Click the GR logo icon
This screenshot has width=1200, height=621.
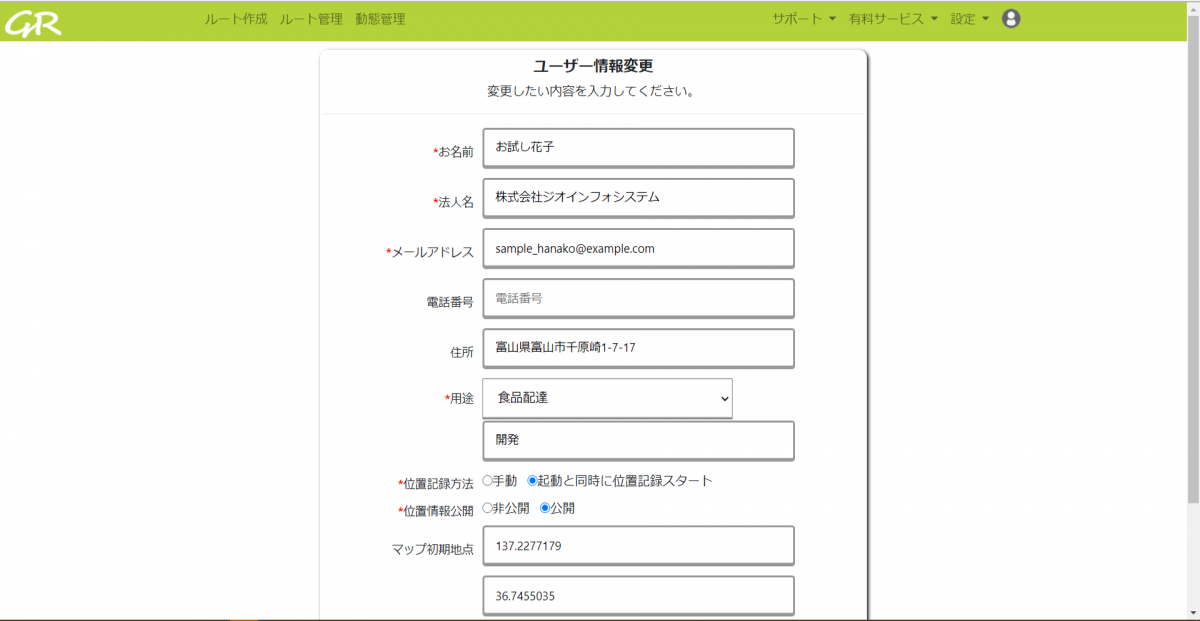click(x=33, y=21)
